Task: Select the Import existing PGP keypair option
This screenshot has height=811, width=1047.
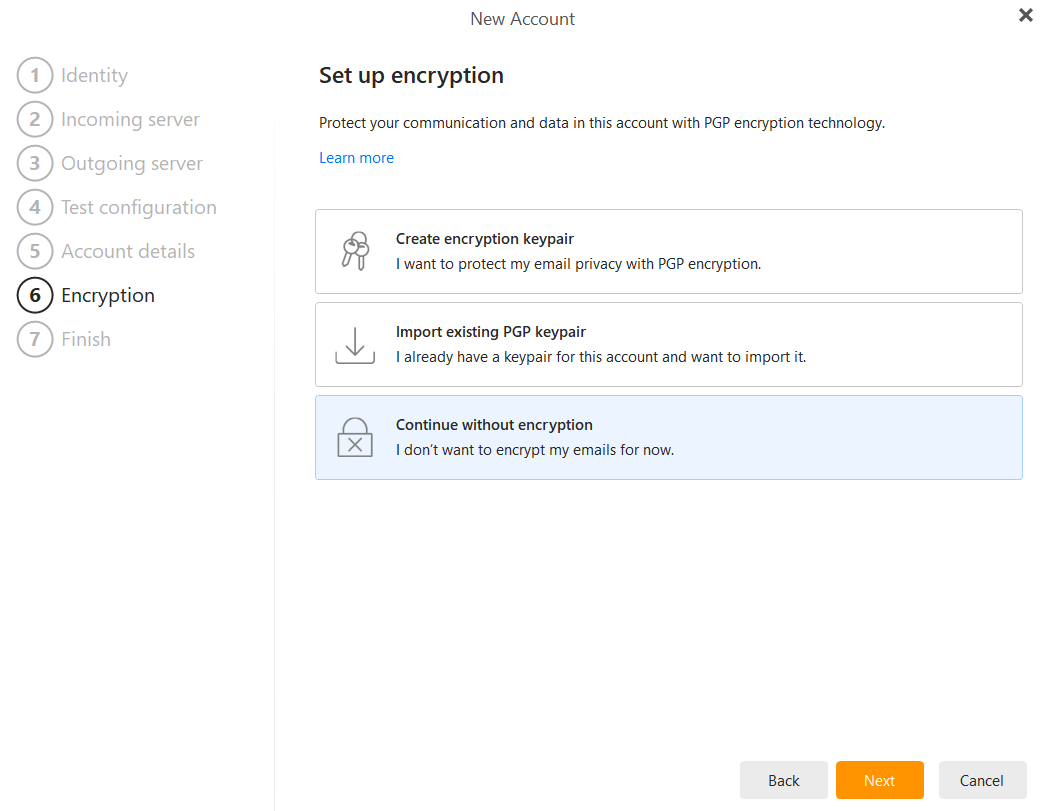Action: pyautogui.click(x=668, y=343)
